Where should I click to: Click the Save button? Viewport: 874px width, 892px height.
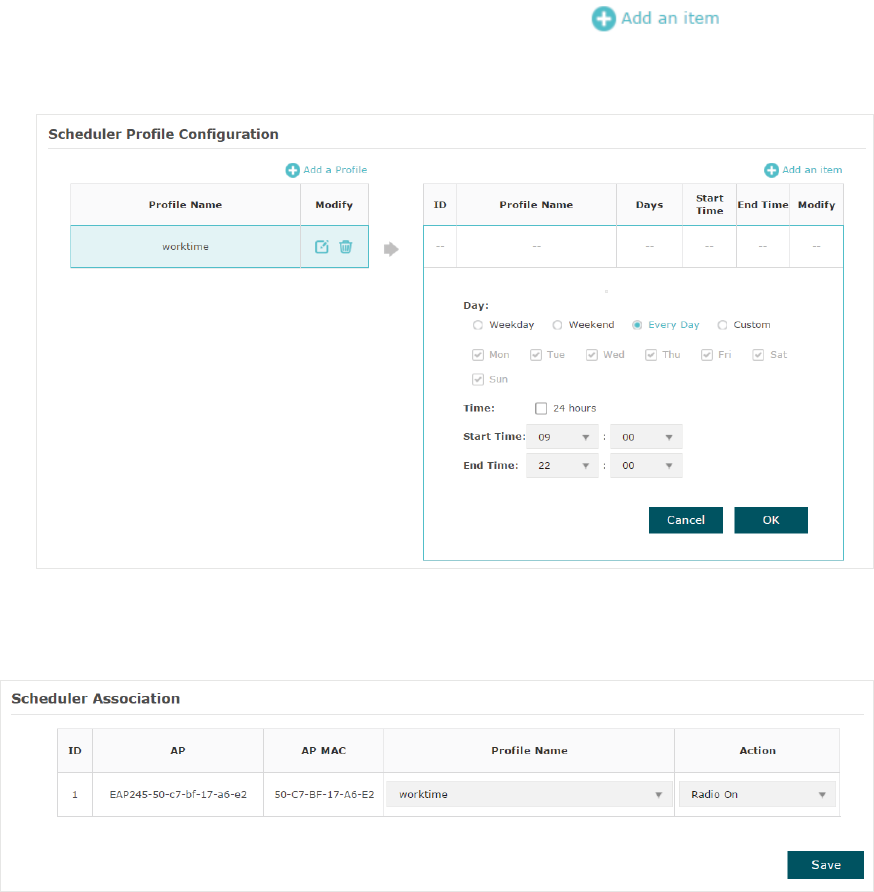[x=826, y=865]
